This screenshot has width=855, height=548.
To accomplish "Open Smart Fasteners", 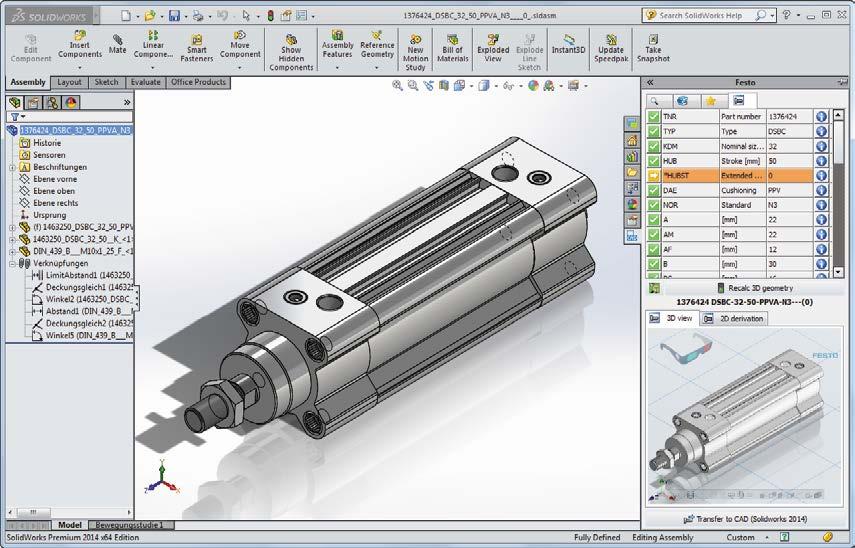I will coord(197,49).
